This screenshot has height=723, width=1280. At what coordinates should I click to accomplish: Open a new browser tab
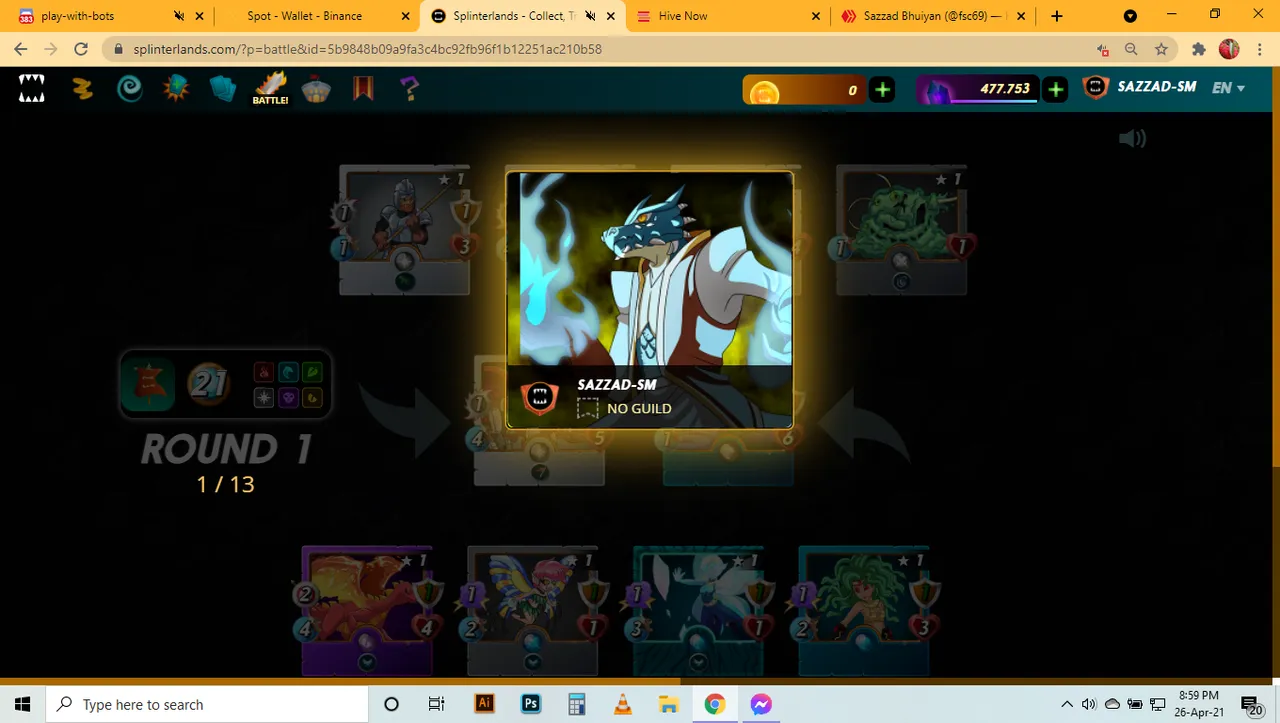coord(1057,16)
